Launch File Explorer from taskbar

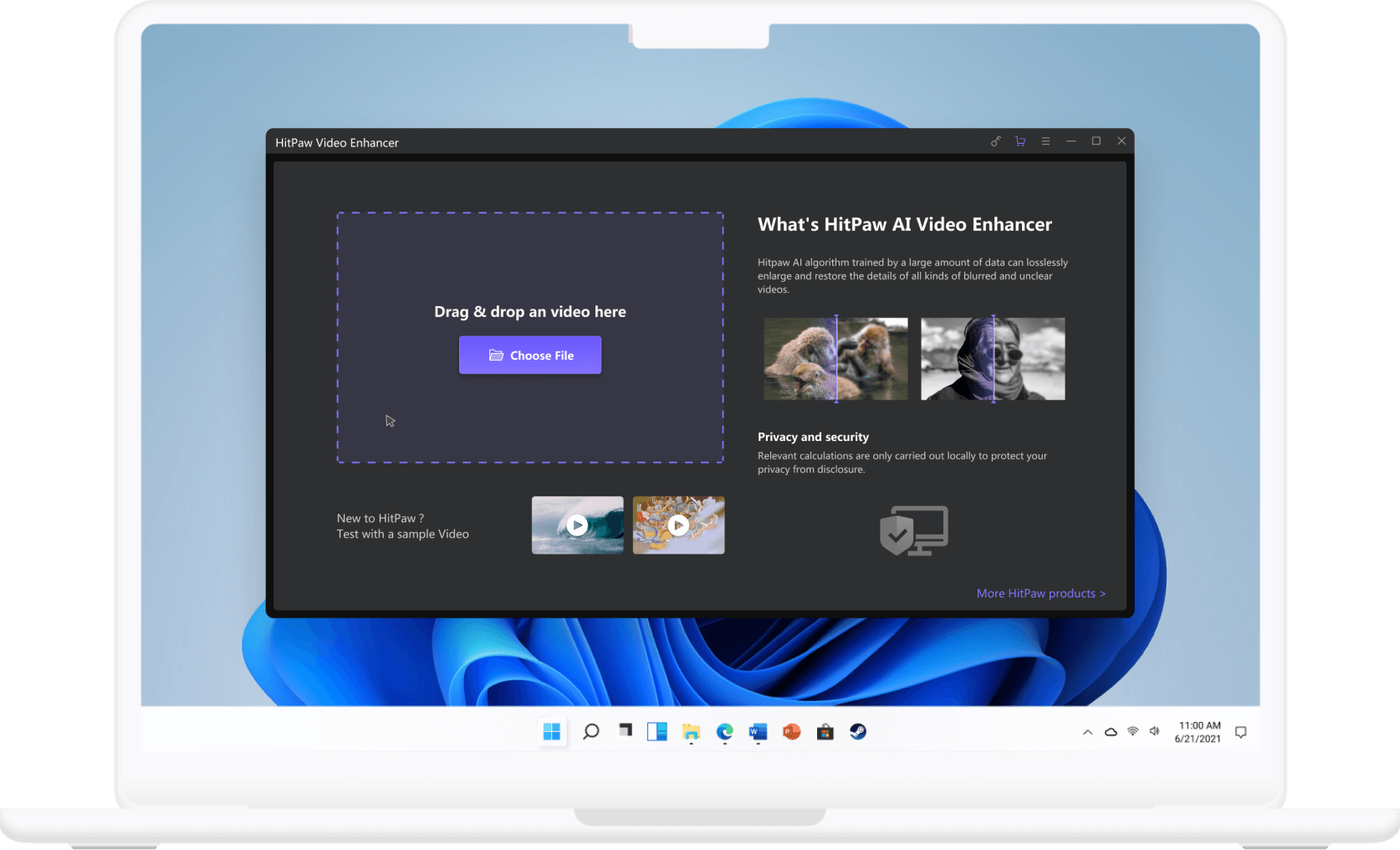coord(691,733)
